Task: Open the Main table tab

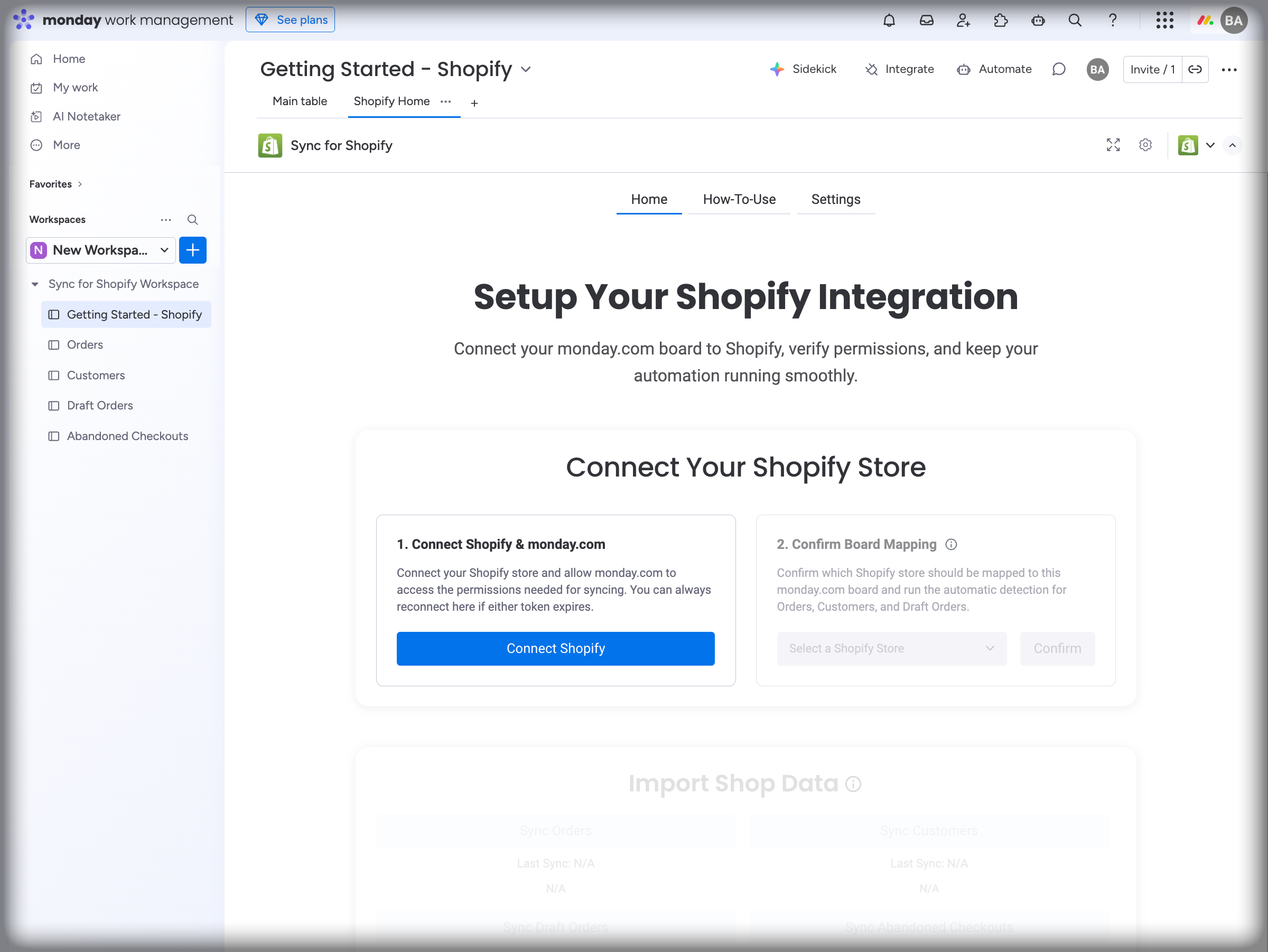Action: [x=300, y=101]
